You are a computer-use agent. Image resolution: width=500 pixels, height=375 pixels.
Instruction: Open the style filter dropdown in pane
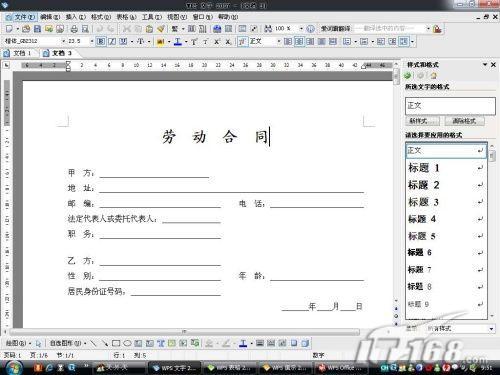click(491, 329)
